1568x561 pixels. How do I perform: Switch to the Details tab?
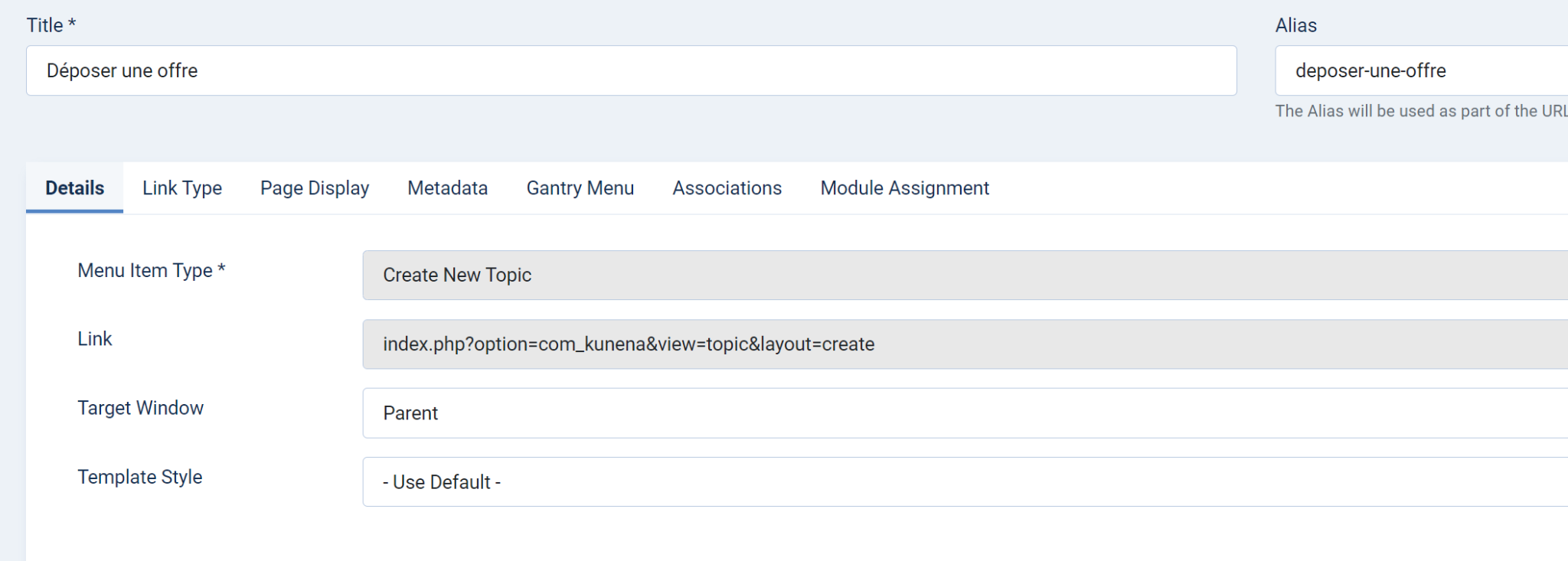click(x=74, y=188)
